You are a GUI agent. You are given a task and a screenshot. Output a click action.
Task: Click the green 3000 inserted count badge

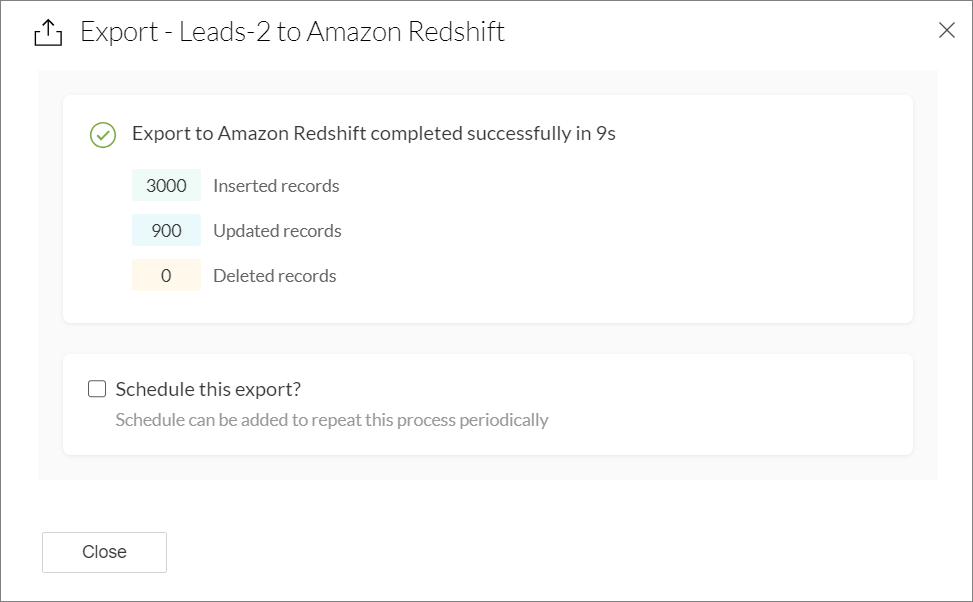tap(166, 186)
